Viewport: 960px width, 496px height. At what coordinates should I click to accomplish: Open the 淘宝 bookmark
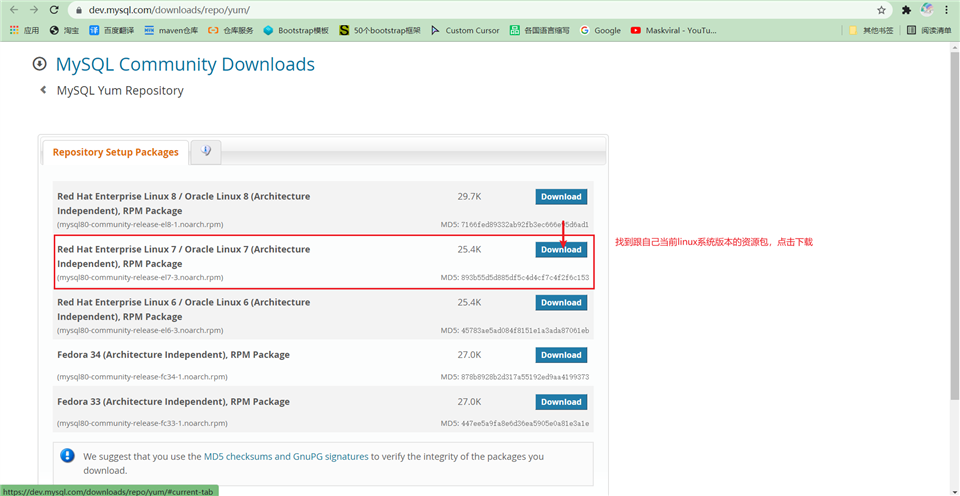[x=64, y=30]
